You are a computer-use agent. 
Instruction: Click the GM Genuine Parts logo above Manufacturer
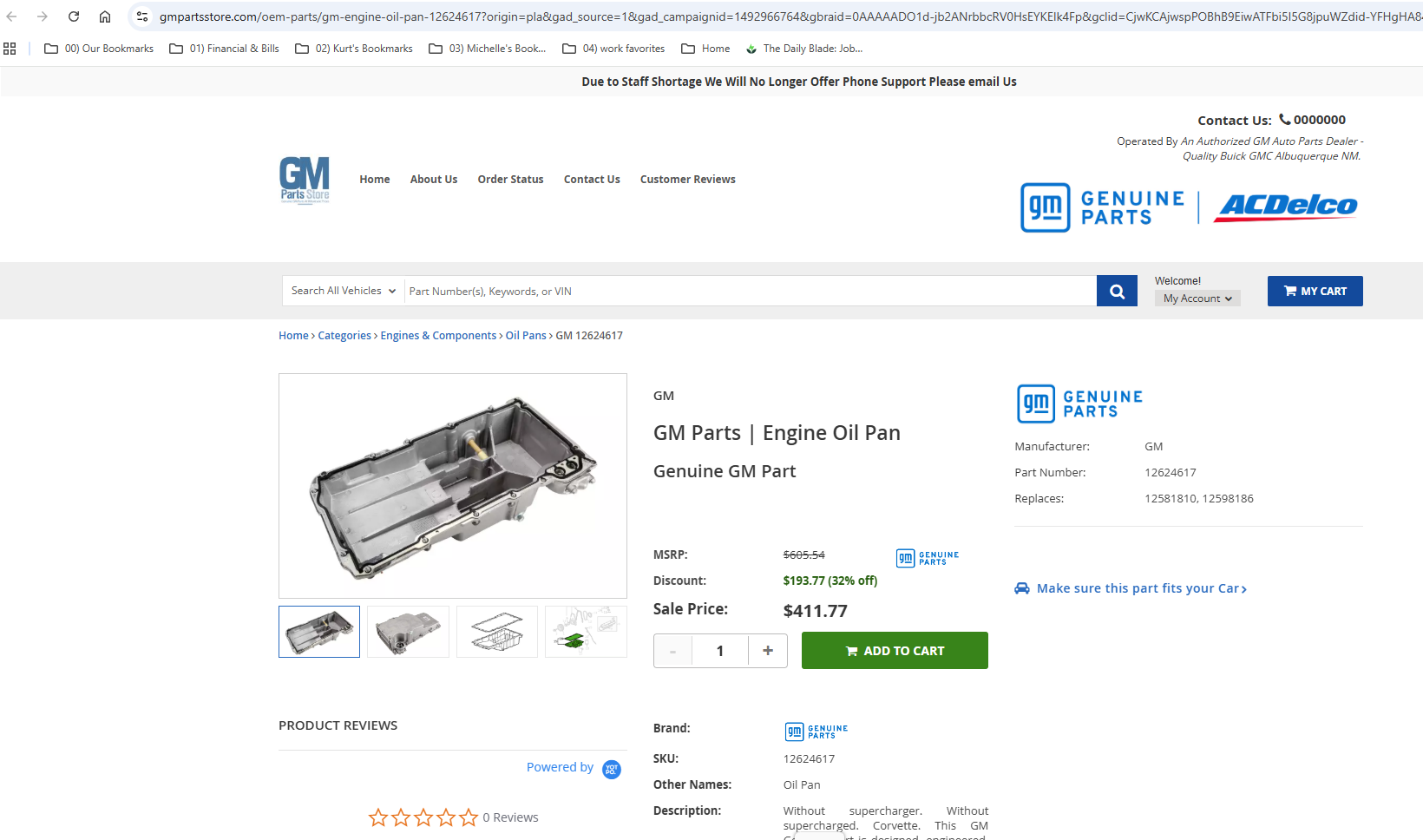click(x=1079, y=404)
